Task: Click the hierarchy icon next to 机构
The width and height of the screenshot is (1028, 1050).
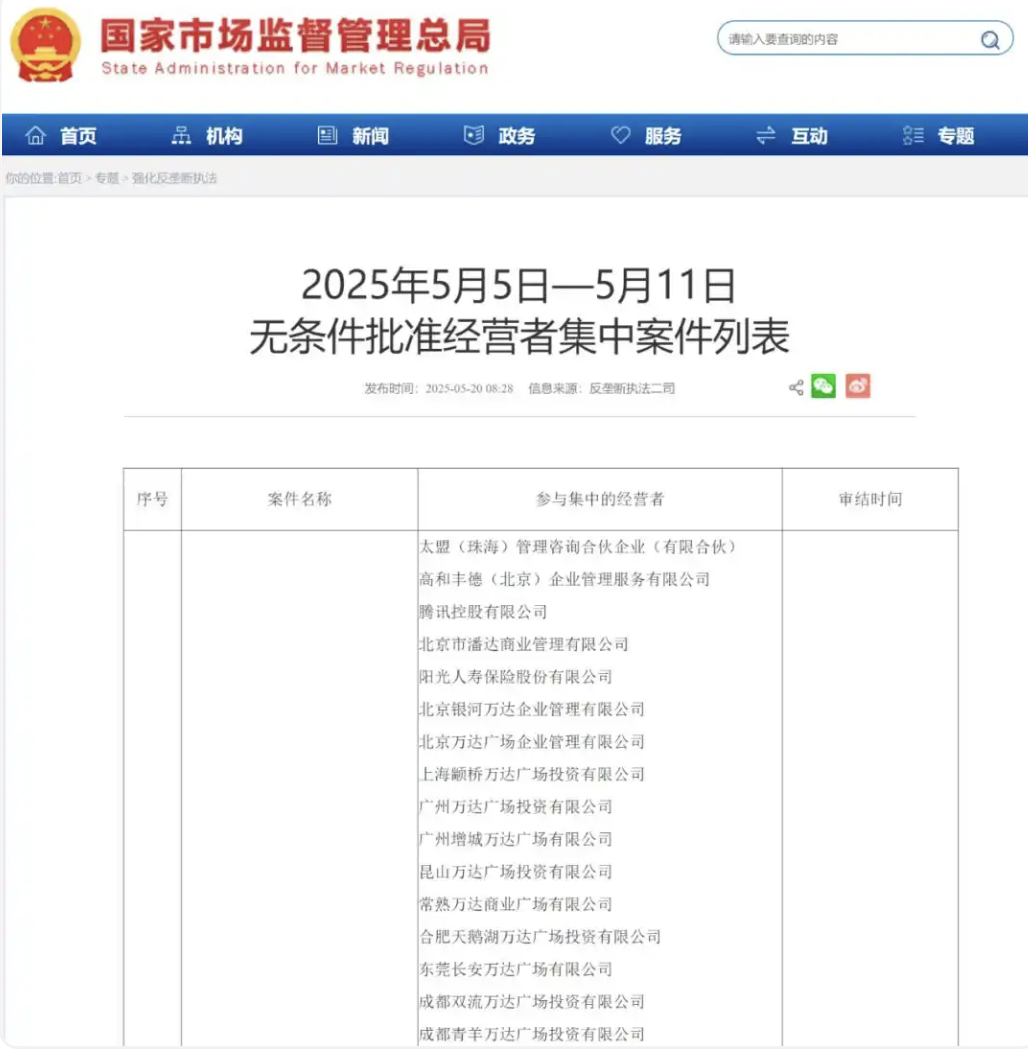Action: (x=181, y=136)
